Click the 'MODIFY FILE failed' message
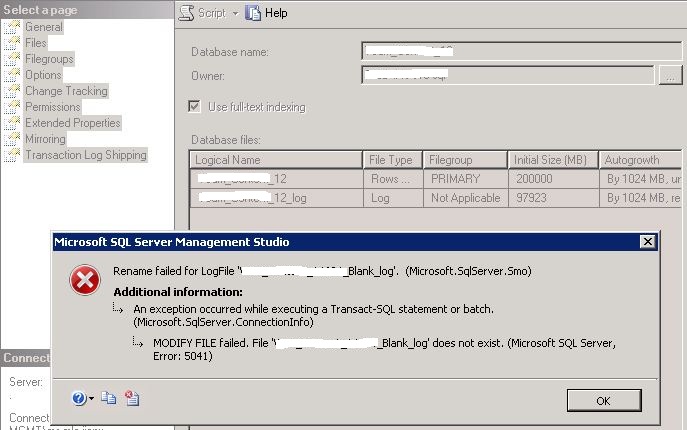 384,349
